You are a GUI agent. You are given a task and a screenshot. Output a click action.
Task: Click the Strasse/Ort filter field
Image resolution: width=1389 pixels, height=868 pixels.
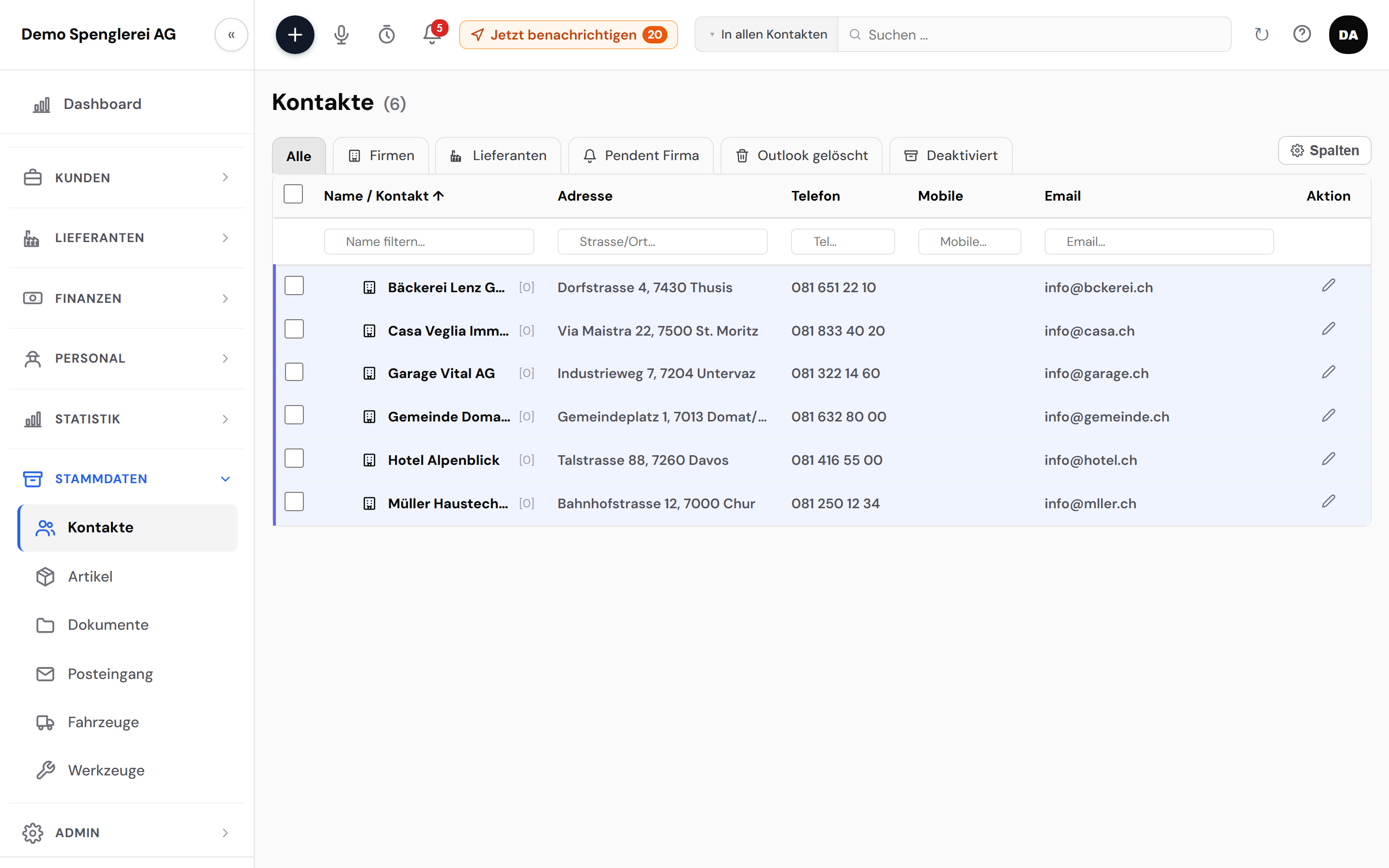[662, 242]
